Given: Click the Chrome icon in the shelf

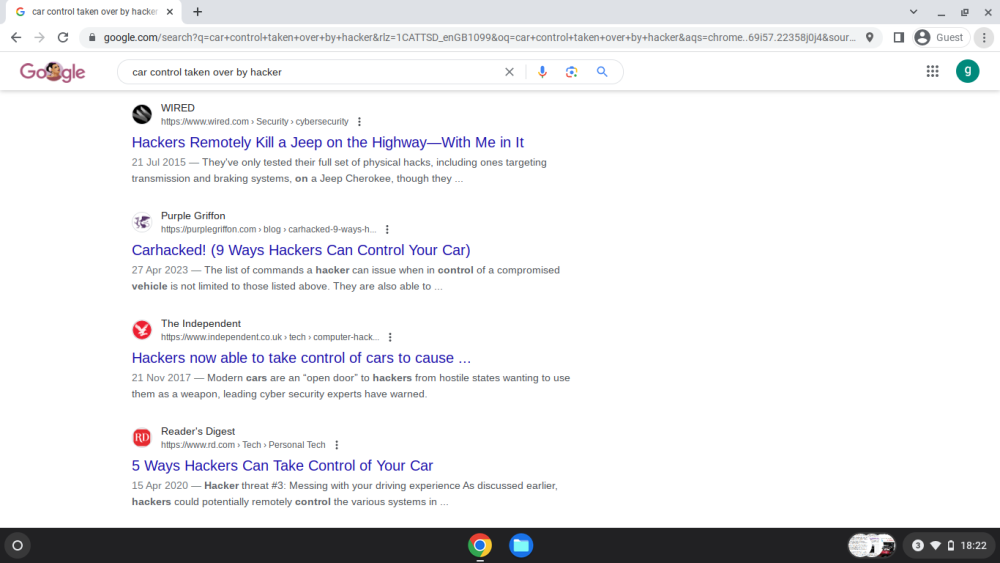Looking at the screenshot, I should pyautogui.click(x=480, y=545).
